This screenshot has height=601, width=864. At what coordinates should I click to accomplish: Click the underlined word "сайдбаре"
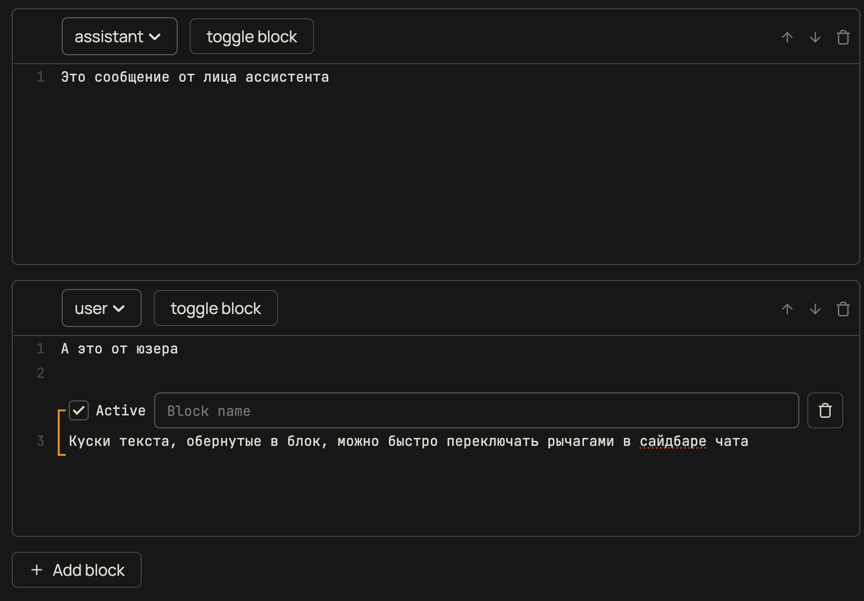point(672,441)
